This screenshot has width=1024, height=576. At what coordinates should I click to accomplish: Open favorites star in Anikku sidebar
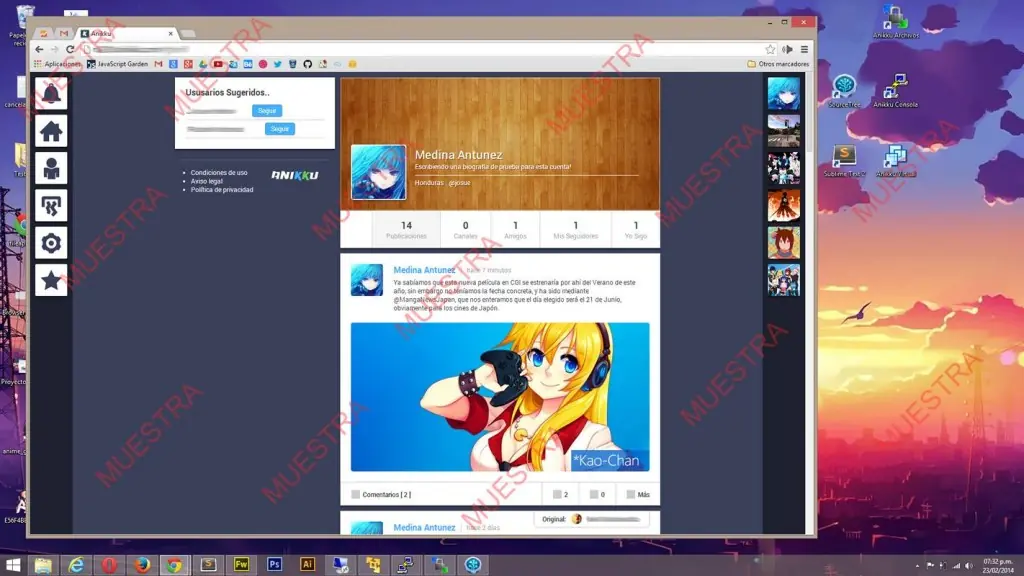(x=51, y=280)
